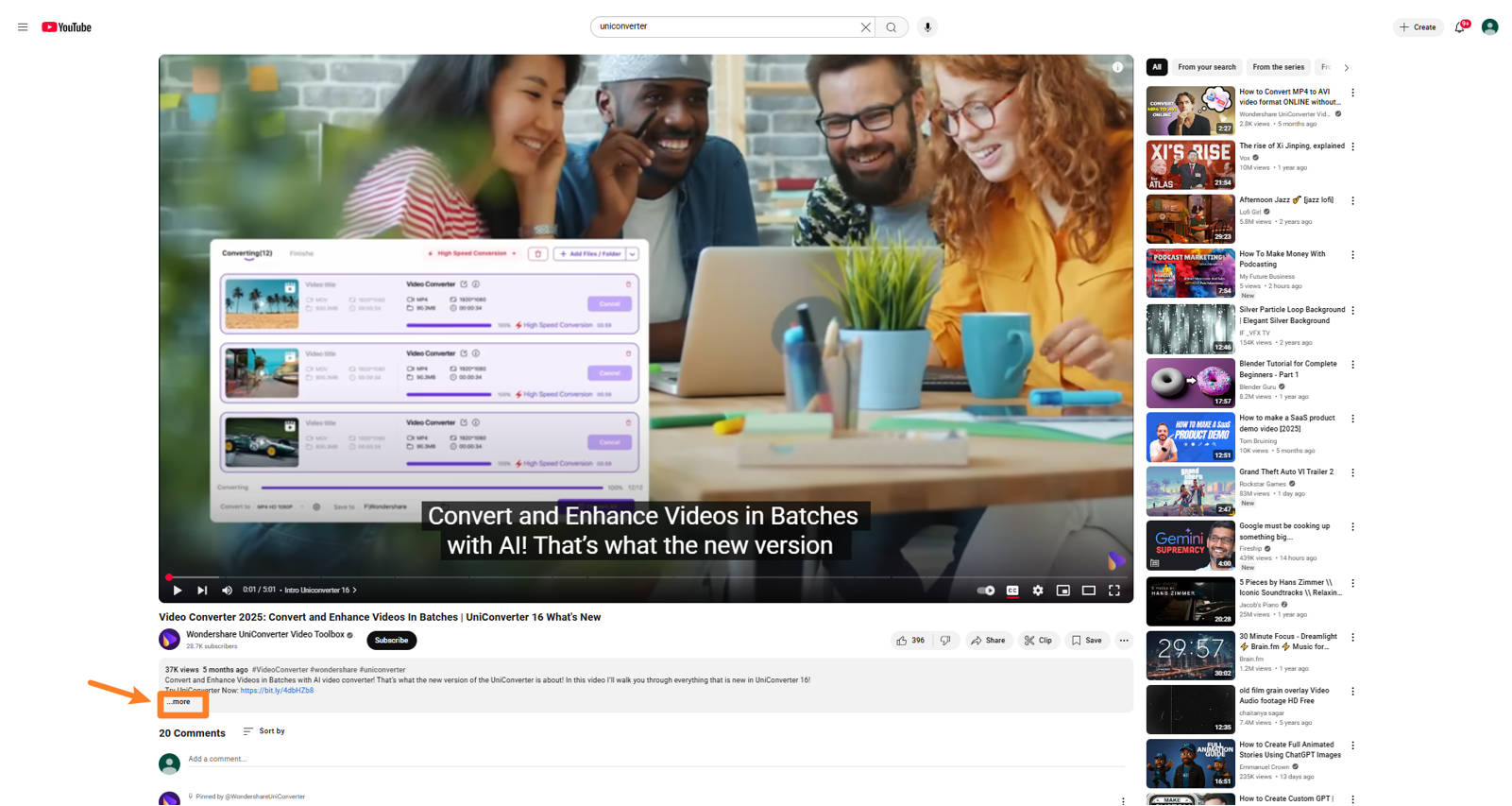Open Grand Theft Auto VI Trailer 2 title
The image size is (1512, 806).
click(x=1286, y=472)
